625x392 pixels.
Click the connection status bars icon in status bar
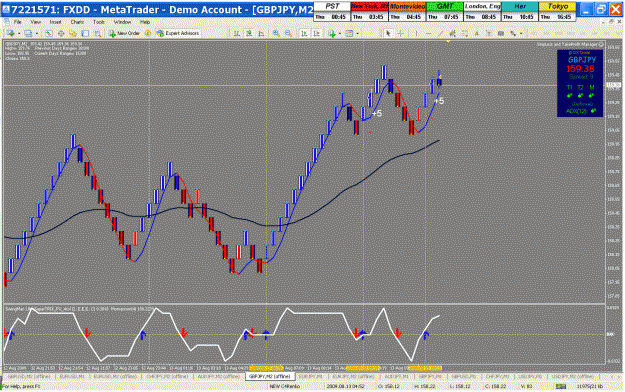point(561,386)
